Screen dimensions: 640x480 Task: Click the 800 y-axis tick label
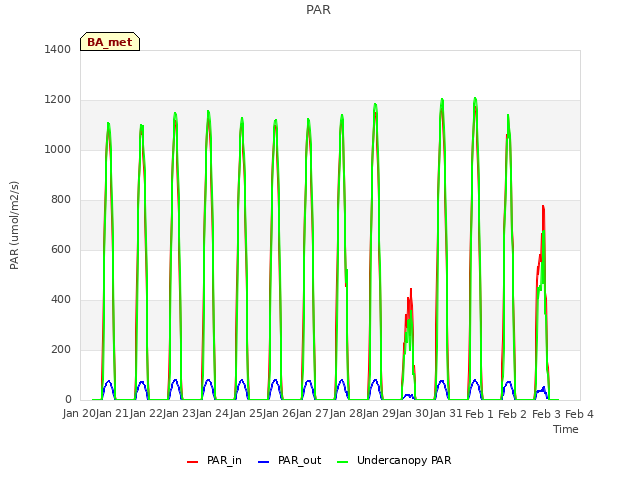[x=61, y=200]
